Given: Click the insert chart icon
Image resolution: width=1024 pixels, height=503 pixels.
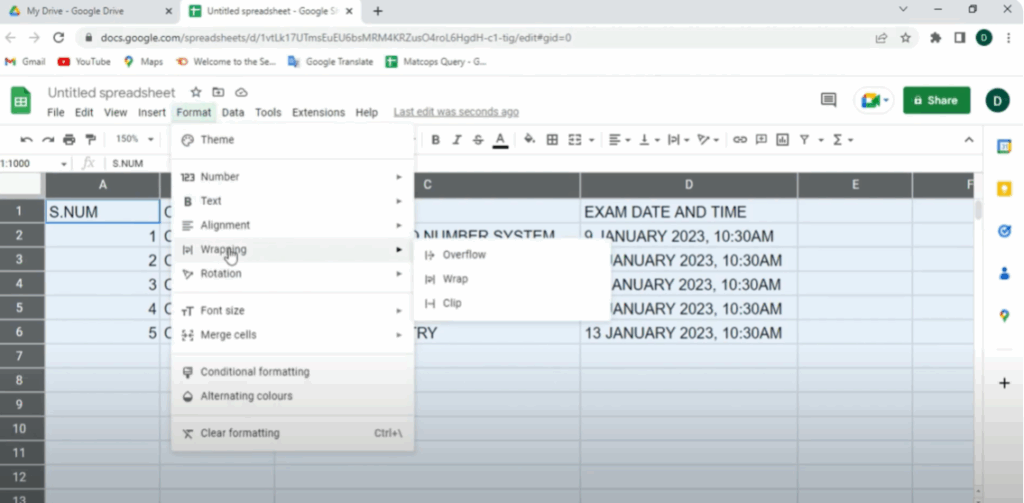Looking at the screenshot, I should coord(783,140).
